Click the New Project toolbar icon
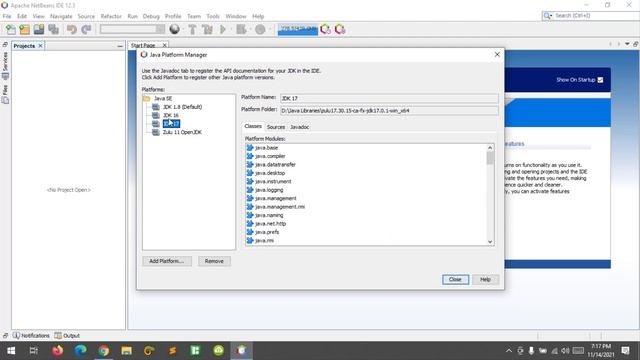Viewport: 640px width, 360px height. 24,29
